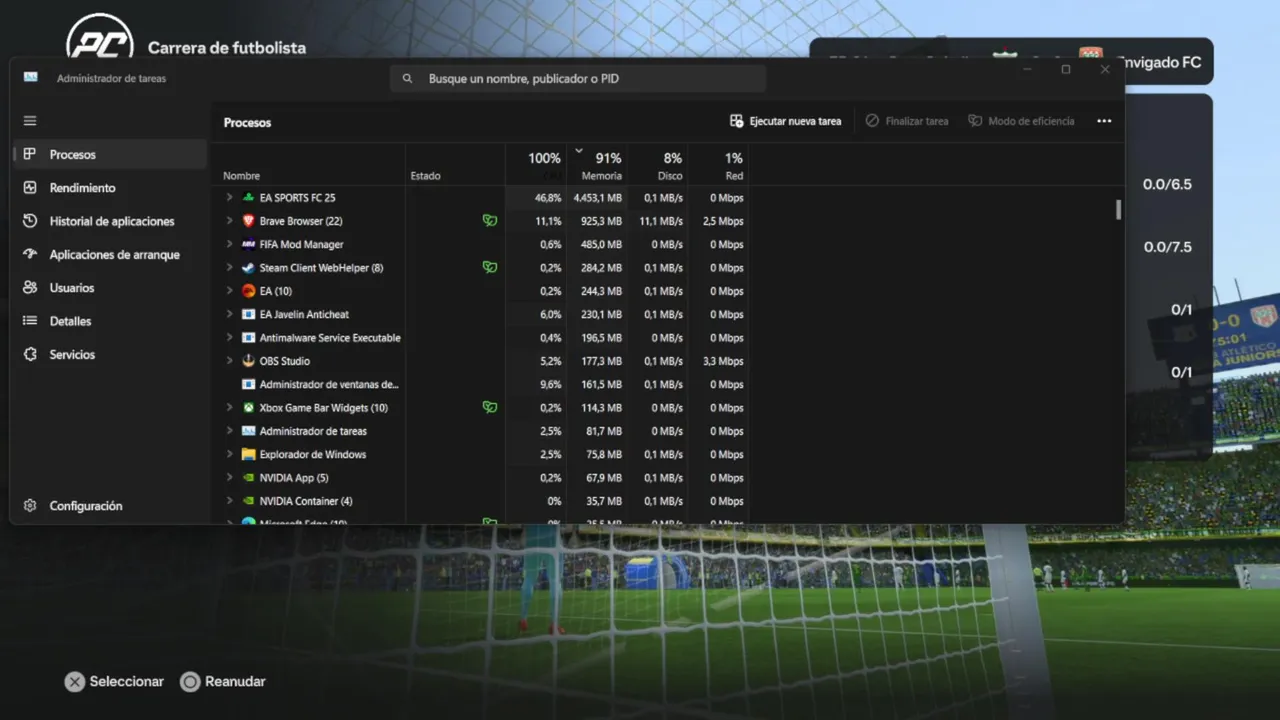Viewport: 1280px width, 720px height.
Task: Click the Explorador de Windows folder icon
Action: [248, 454]
